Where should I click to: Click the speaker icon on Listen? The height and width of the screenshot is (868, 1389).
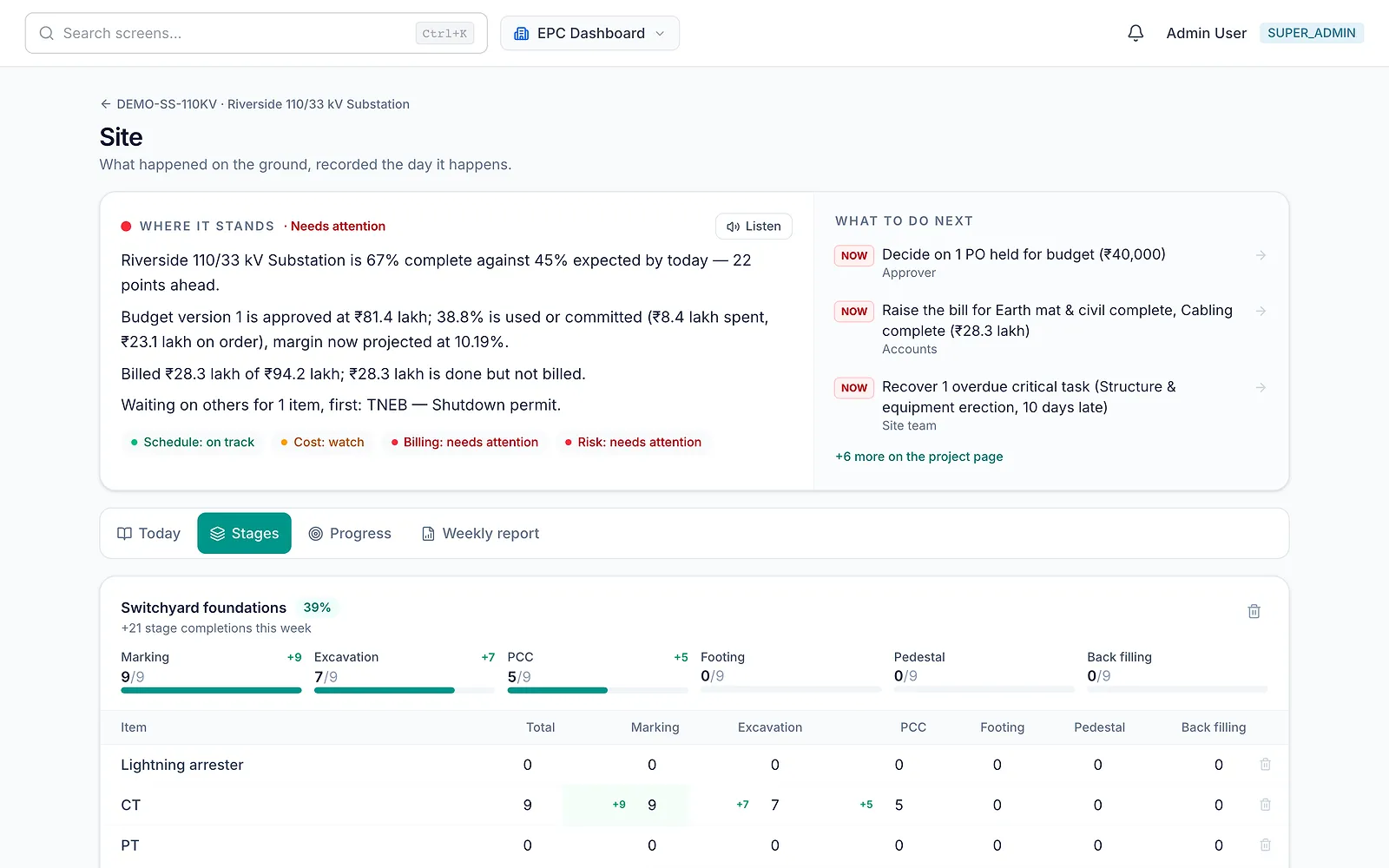tap(733, 227)
